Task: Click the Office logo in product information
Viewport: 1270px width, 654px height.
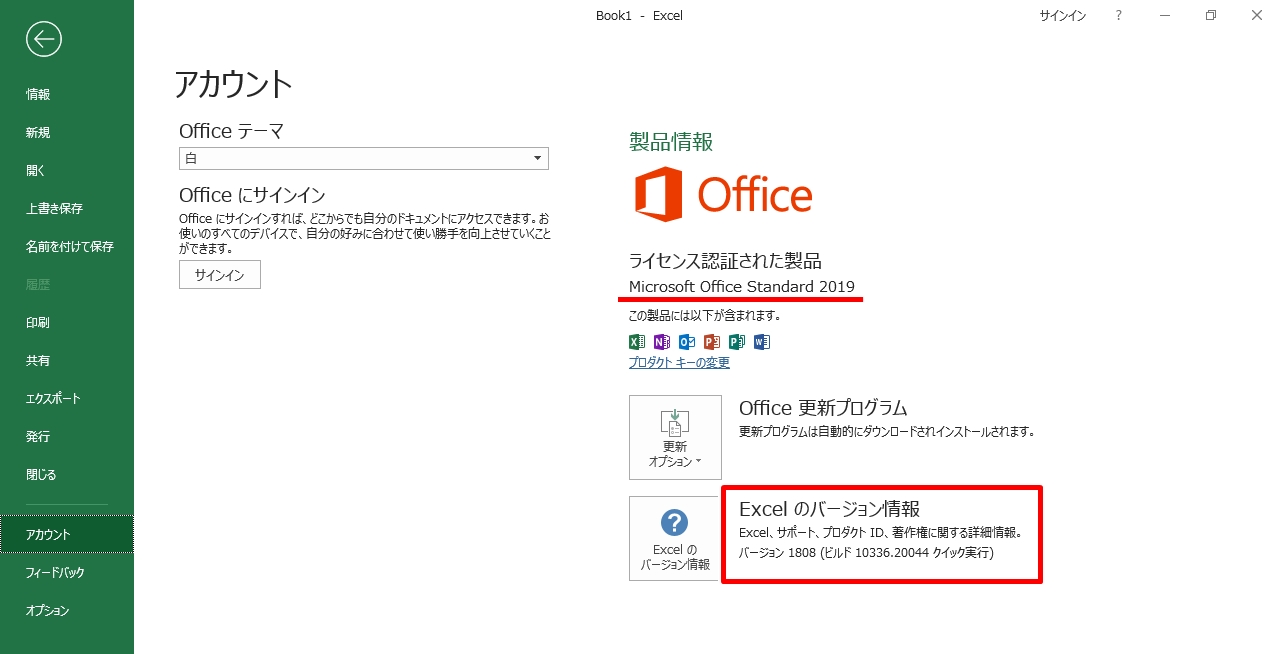Action: [x=722, y=195]
